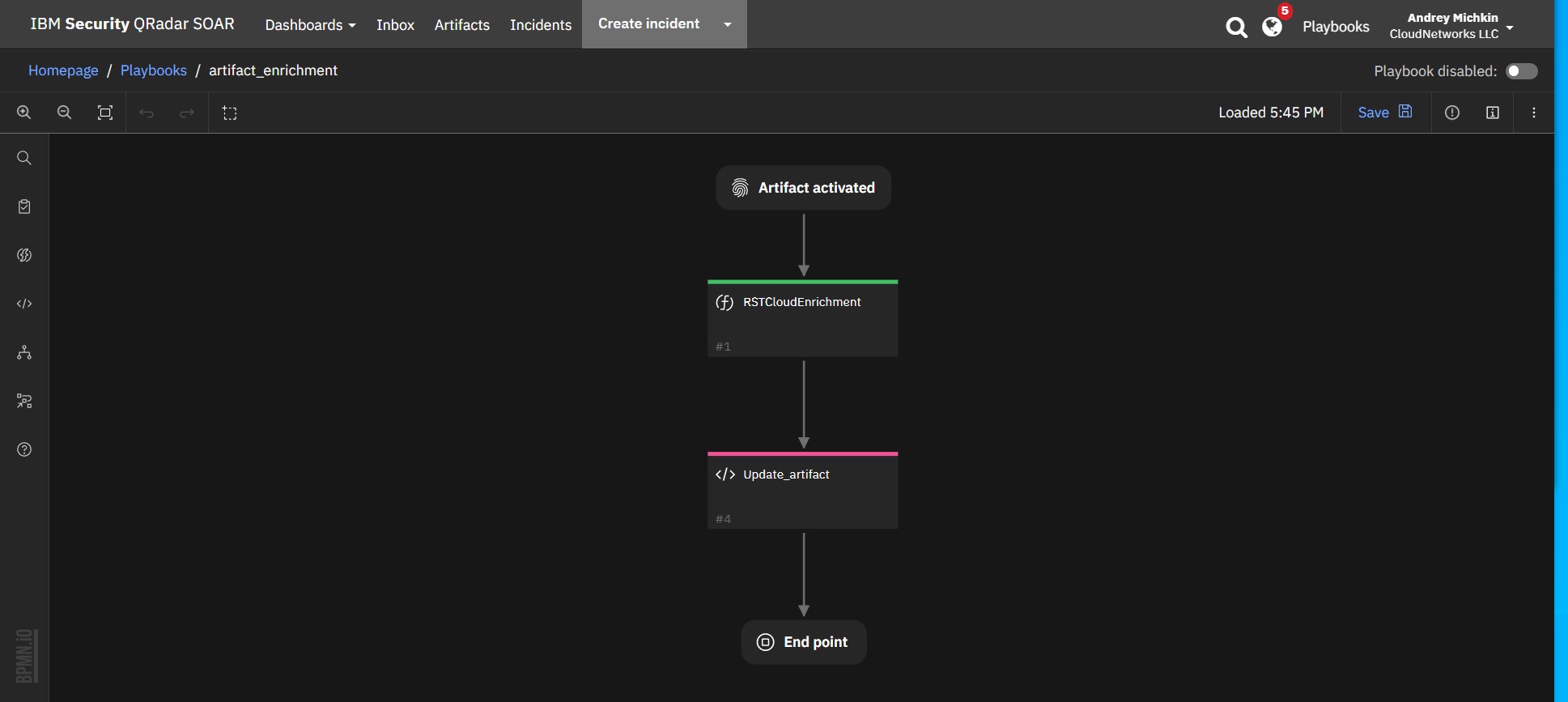The height and width of the screenshot is (702, 1568).
Task: Select the RSTCloudEnrichment function node
Action: tap(802, 319)
